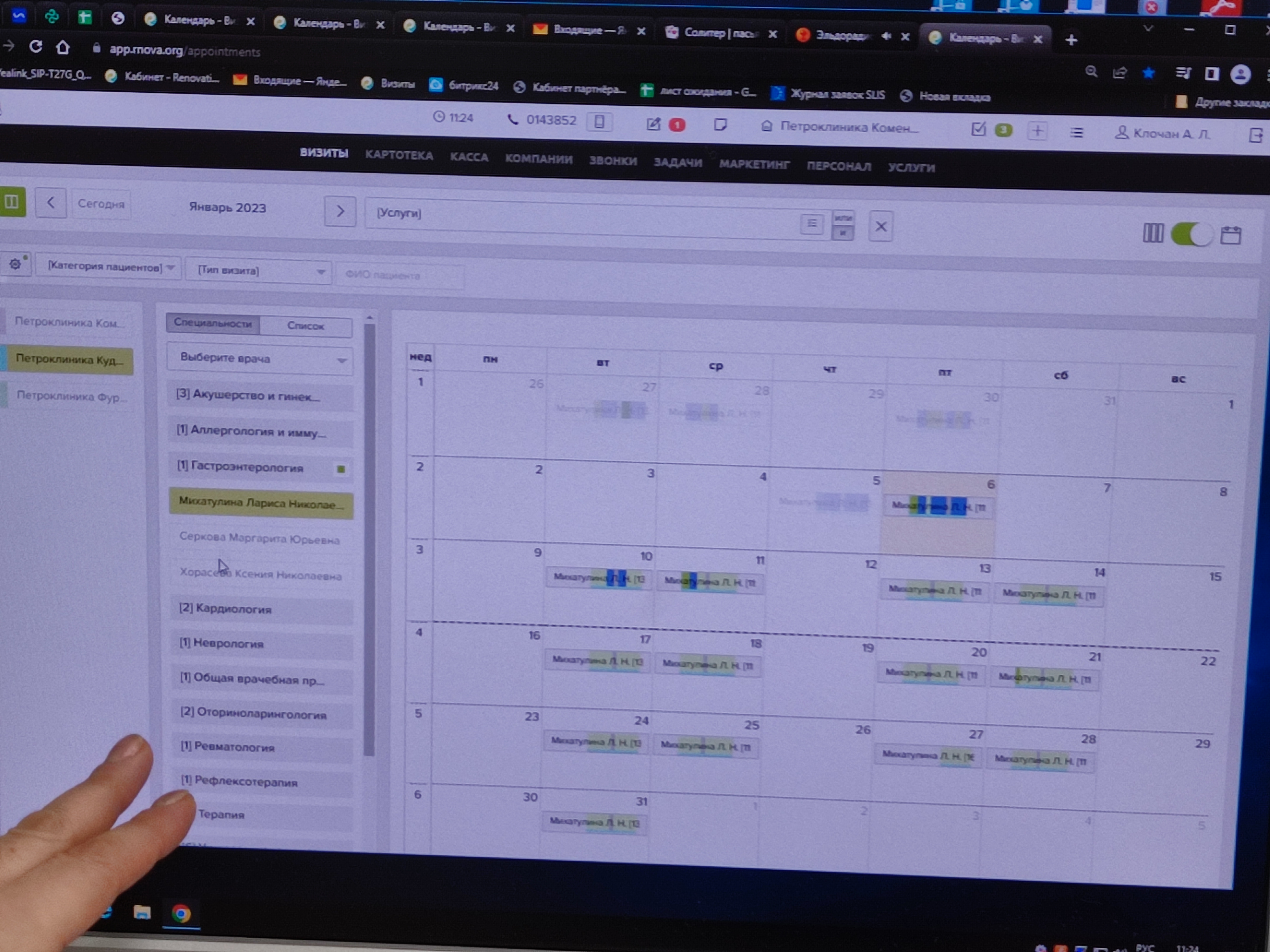Viewport: 1270px width, 952px height.
Task: Click the filter settings gear icon
Action: (16, 264)
